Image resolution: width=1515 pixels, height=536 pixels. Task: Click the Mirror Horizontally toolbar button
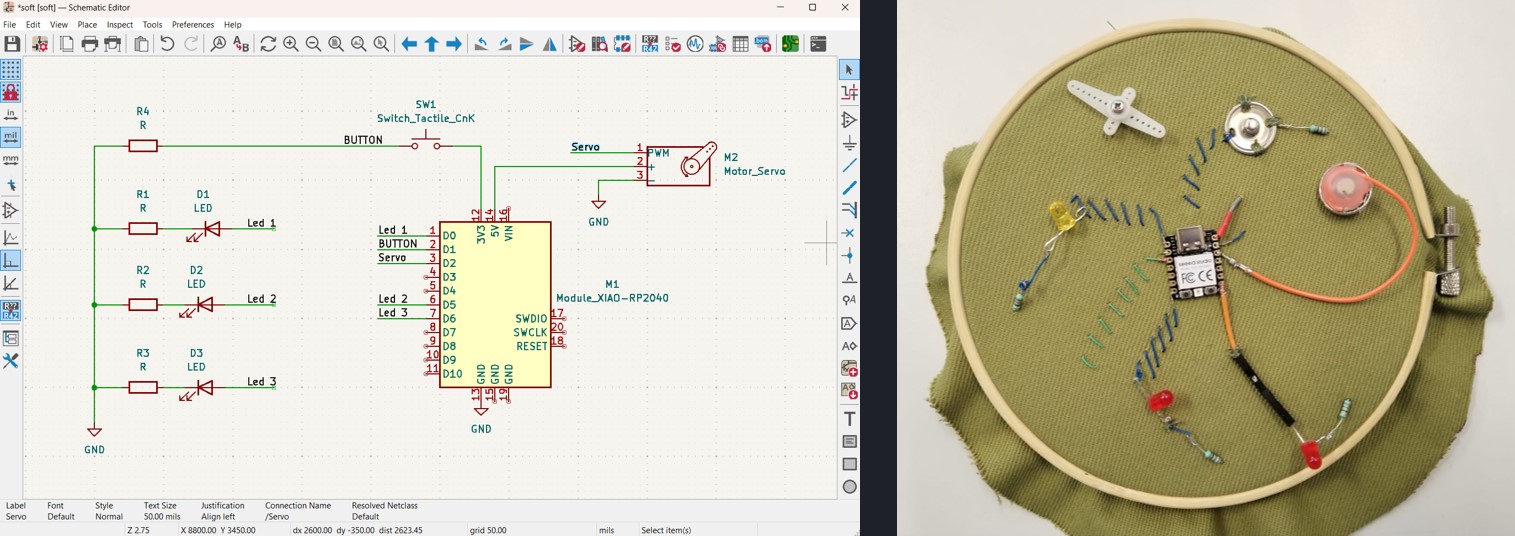pyautogui.click(x=550, y=44)
